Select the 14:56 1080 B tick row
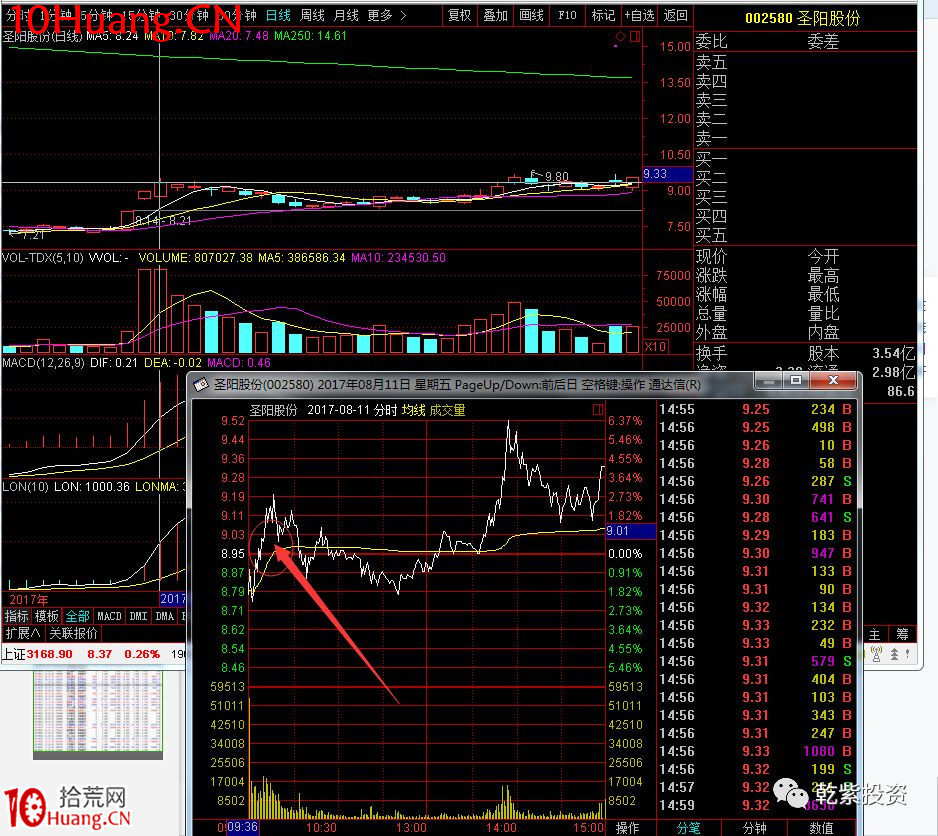The width and height of the screenshot is (938, 836). (755, 751)
